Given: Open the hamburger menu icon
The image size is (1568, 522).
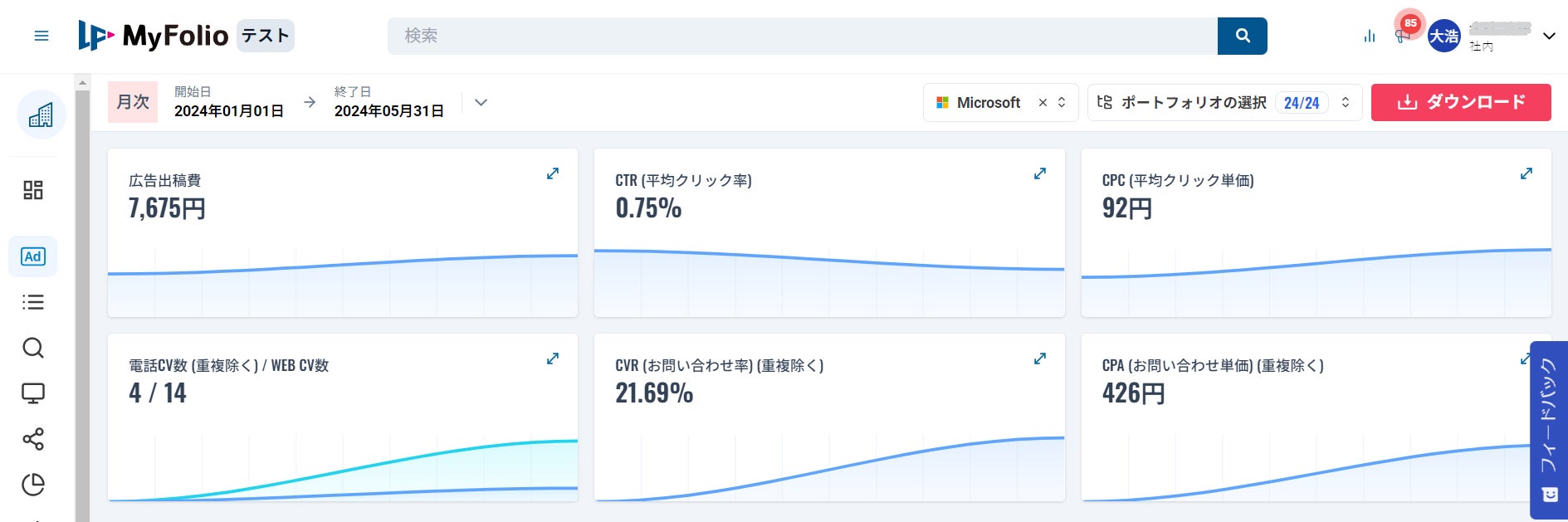Looking at the screenshot, I should (x=41, y=36).
